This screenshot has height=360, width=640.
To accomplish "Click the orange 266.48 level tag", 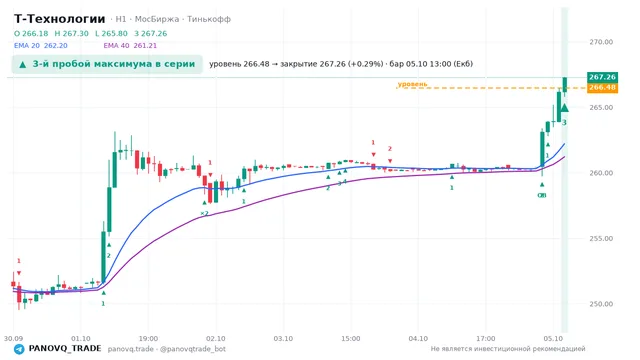I will tap(602, 88).
